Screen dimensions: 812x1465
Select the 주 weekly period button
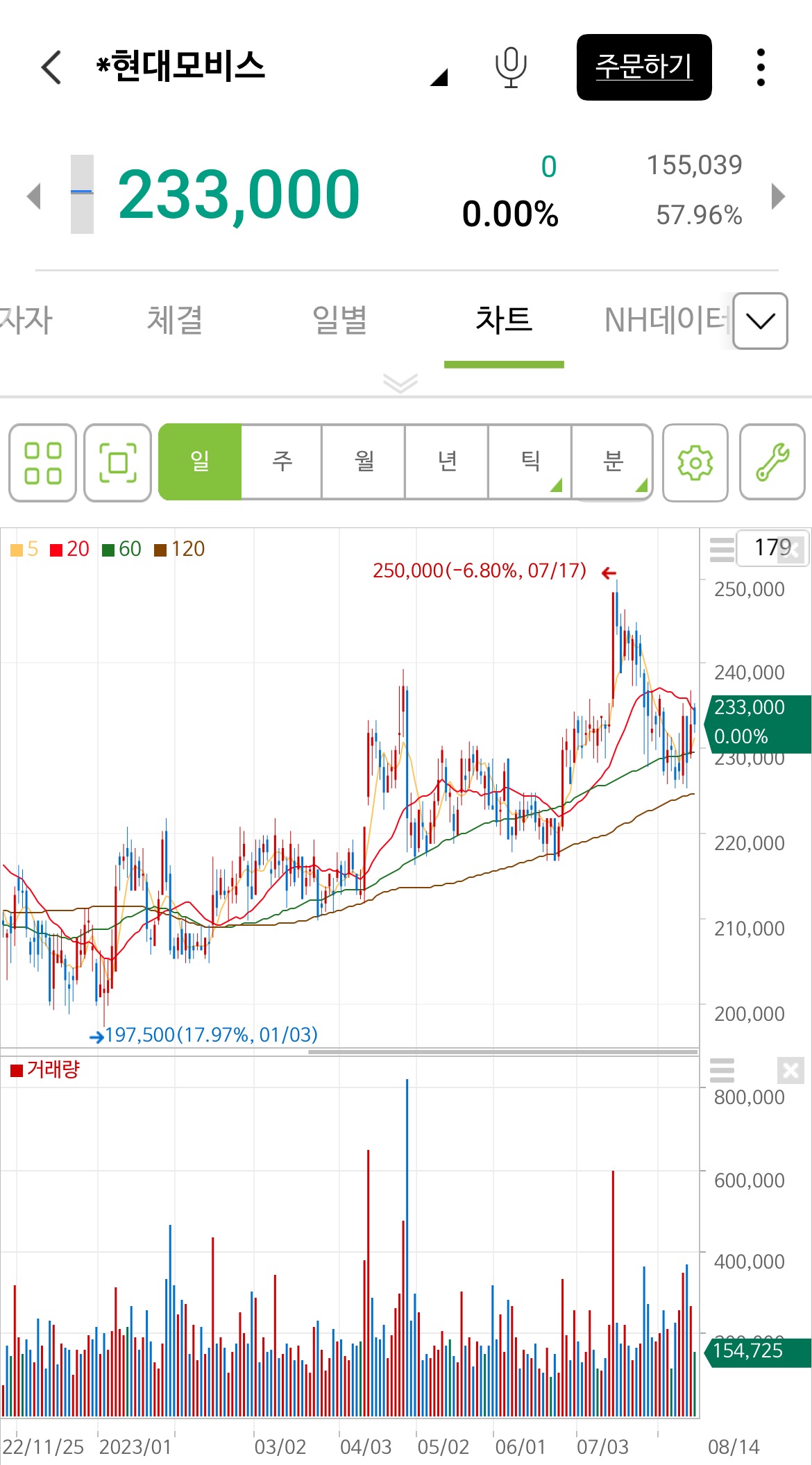coord(282,461)
